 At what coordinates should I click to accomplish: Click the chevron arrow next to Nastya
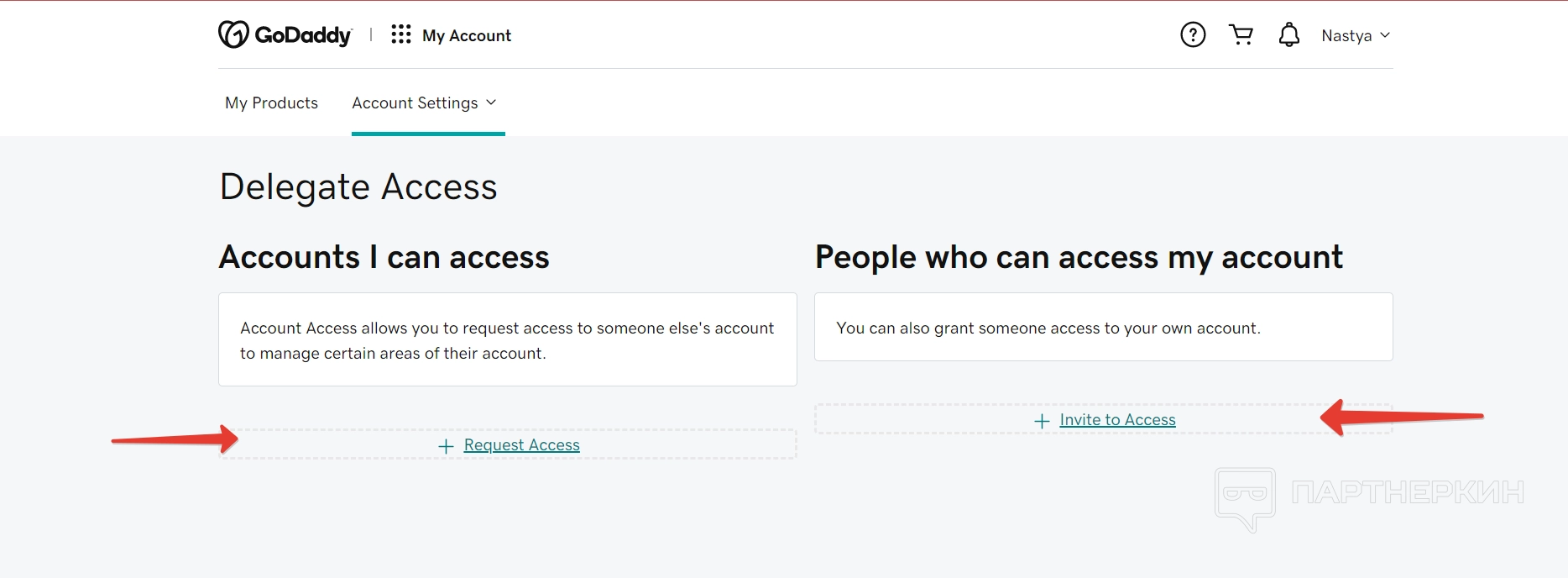[x=1385, y=35]
